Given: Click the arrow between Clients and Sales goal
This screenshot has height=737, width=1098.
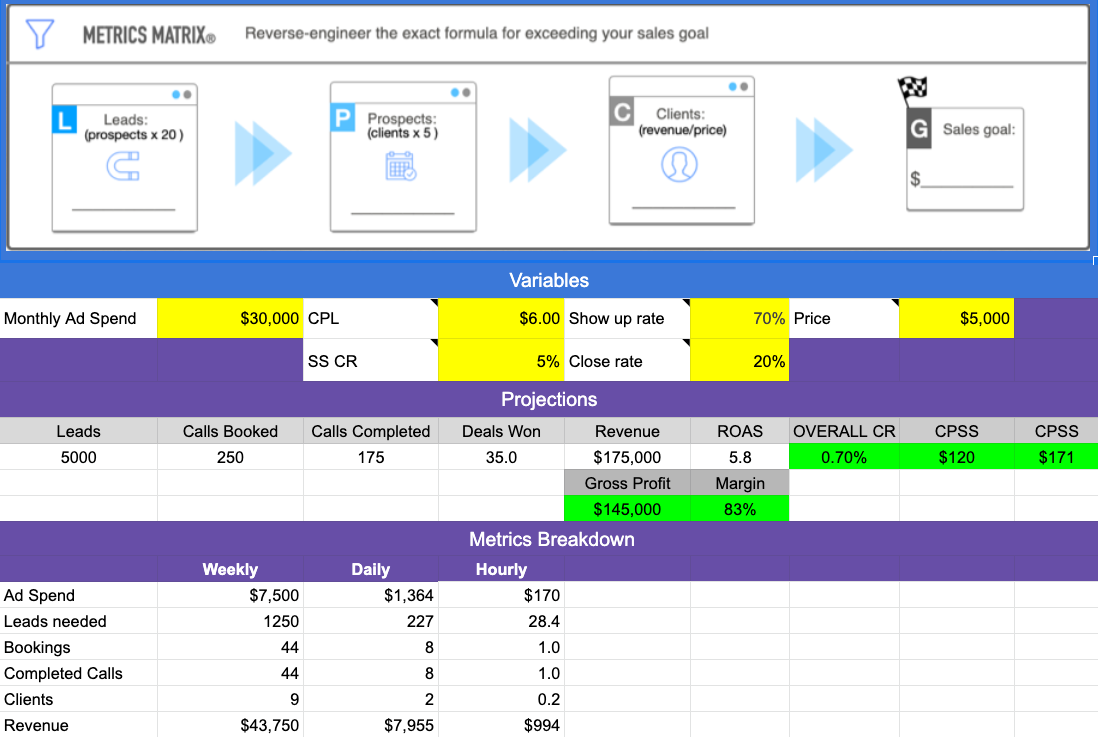Looking at the screenshot, I should point(823,151).
